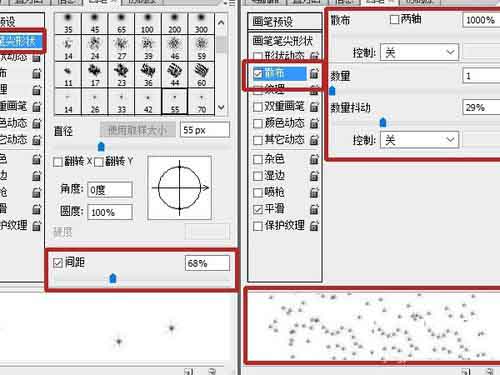This screenshot has width=500, height=375.
Task: Select the 45 soft round brush preset
Action: pos(95,23)
